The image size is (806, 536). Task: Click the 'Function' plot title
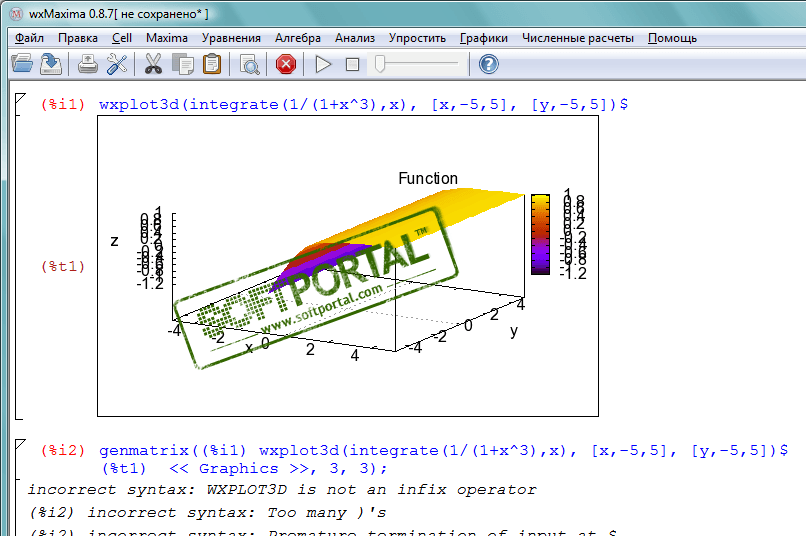pyautogui.click(x=428, y=178)
